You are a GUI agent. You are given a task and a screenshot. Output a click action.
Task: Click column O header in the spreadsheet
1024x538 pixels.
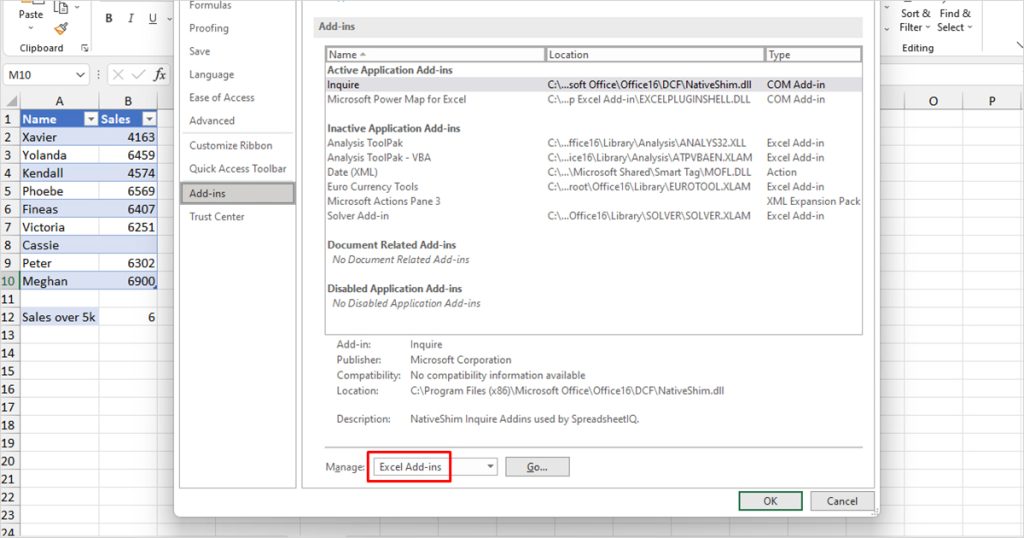[933, 101]
